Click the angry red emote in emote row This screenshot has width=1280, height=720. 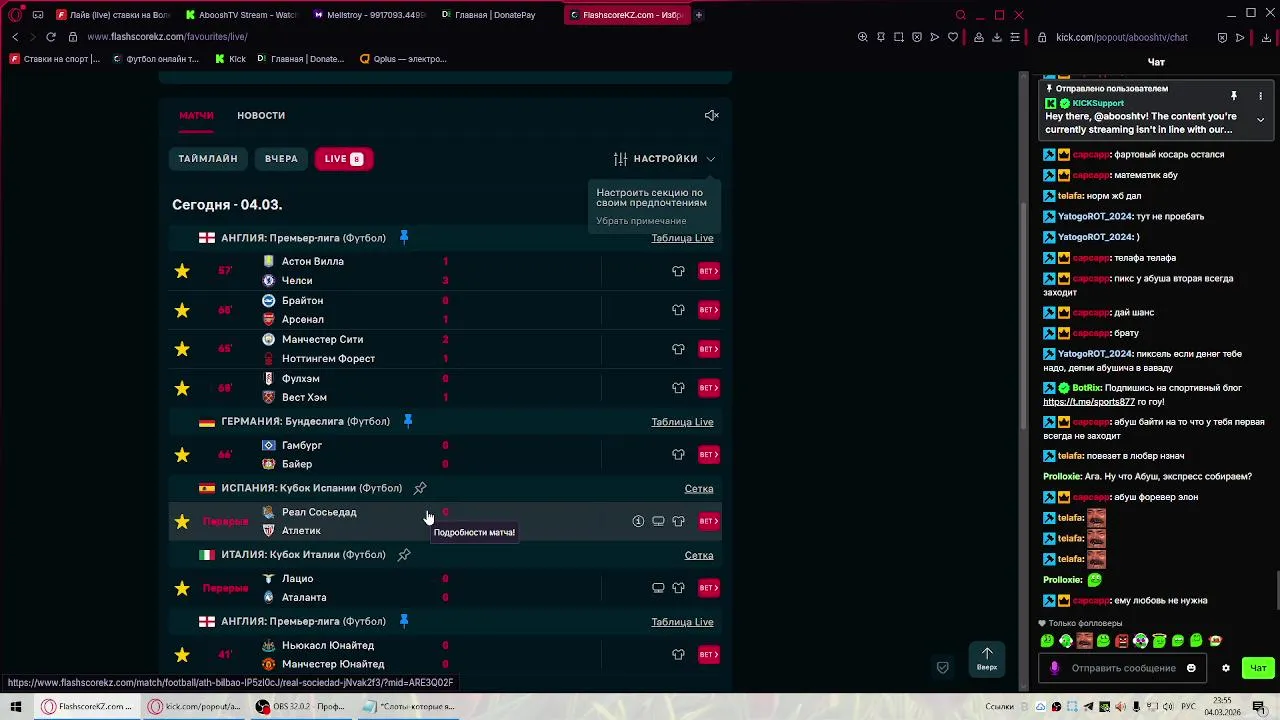(1122, 641)
